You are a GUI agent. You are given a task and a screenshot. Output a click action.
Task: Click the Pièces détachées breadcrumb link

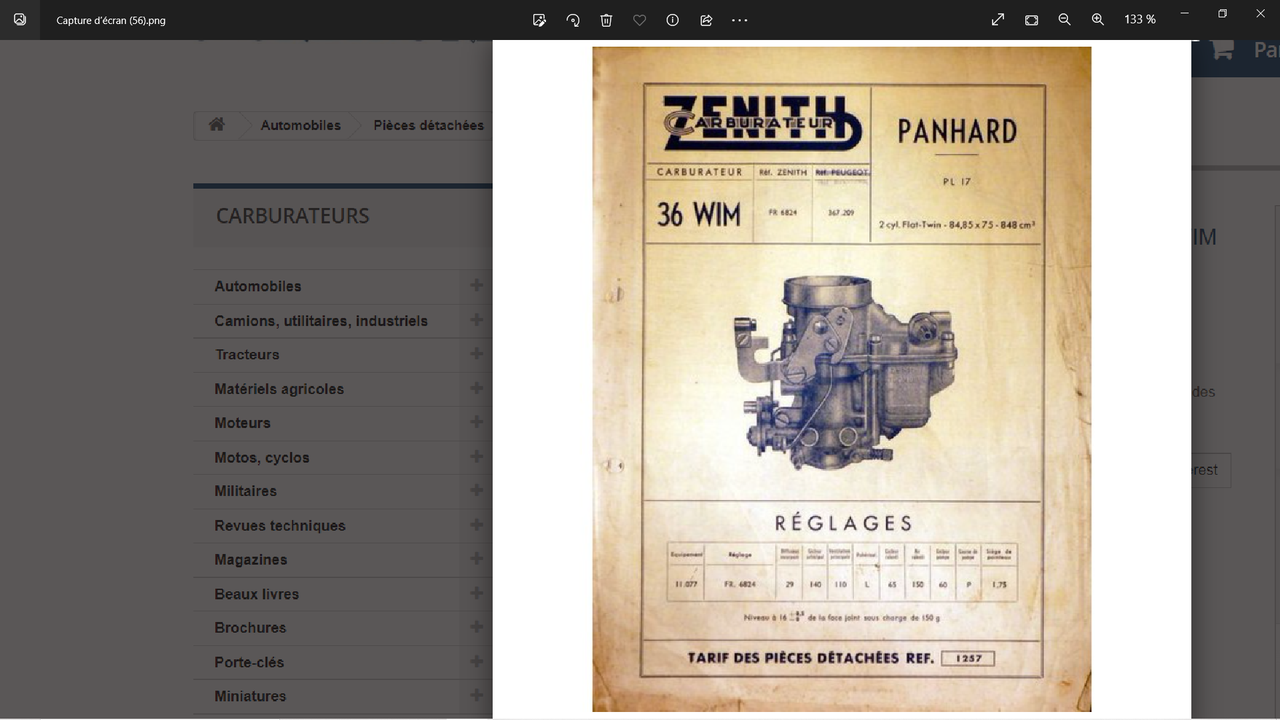[429, 125]
